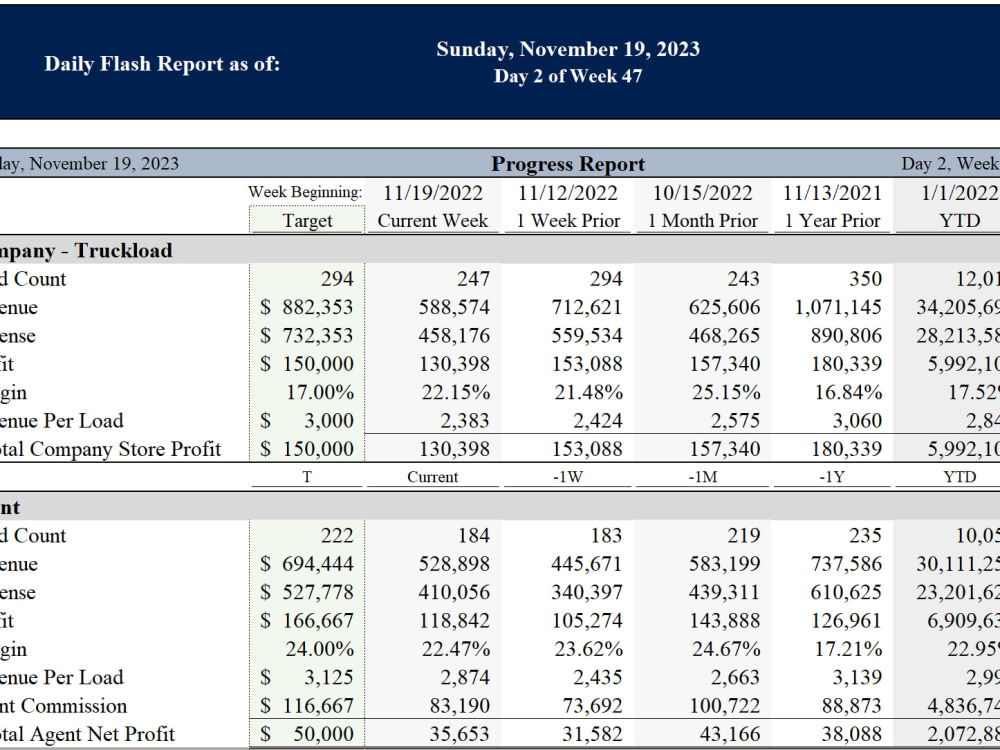Select the 'Sunday, November 19, 2023' header date

coord(568,49)
